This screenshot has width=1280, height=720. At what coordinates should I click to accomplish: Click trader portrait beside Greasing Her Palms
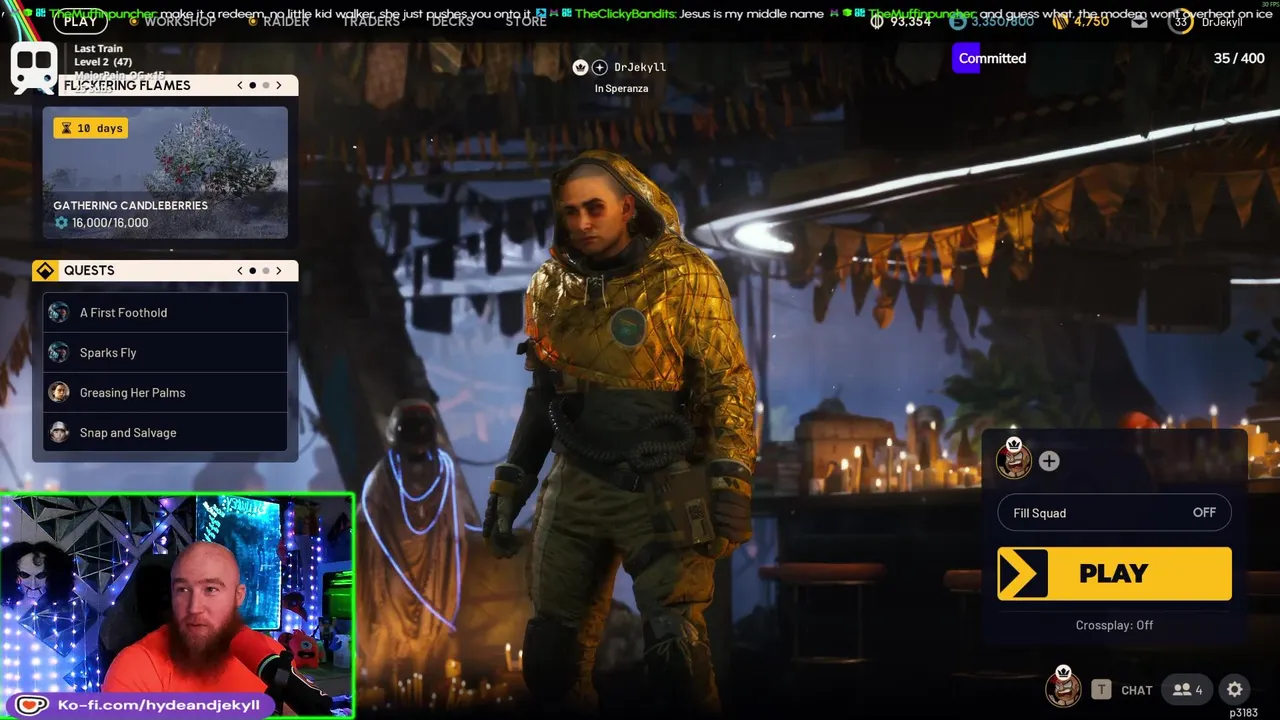tap(59, 392)
